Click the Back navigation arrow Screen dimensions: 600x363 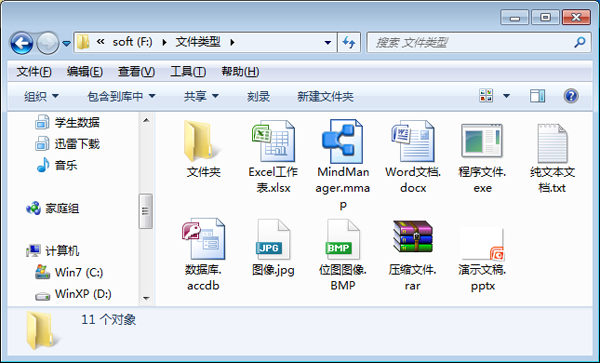click(22, 43)
